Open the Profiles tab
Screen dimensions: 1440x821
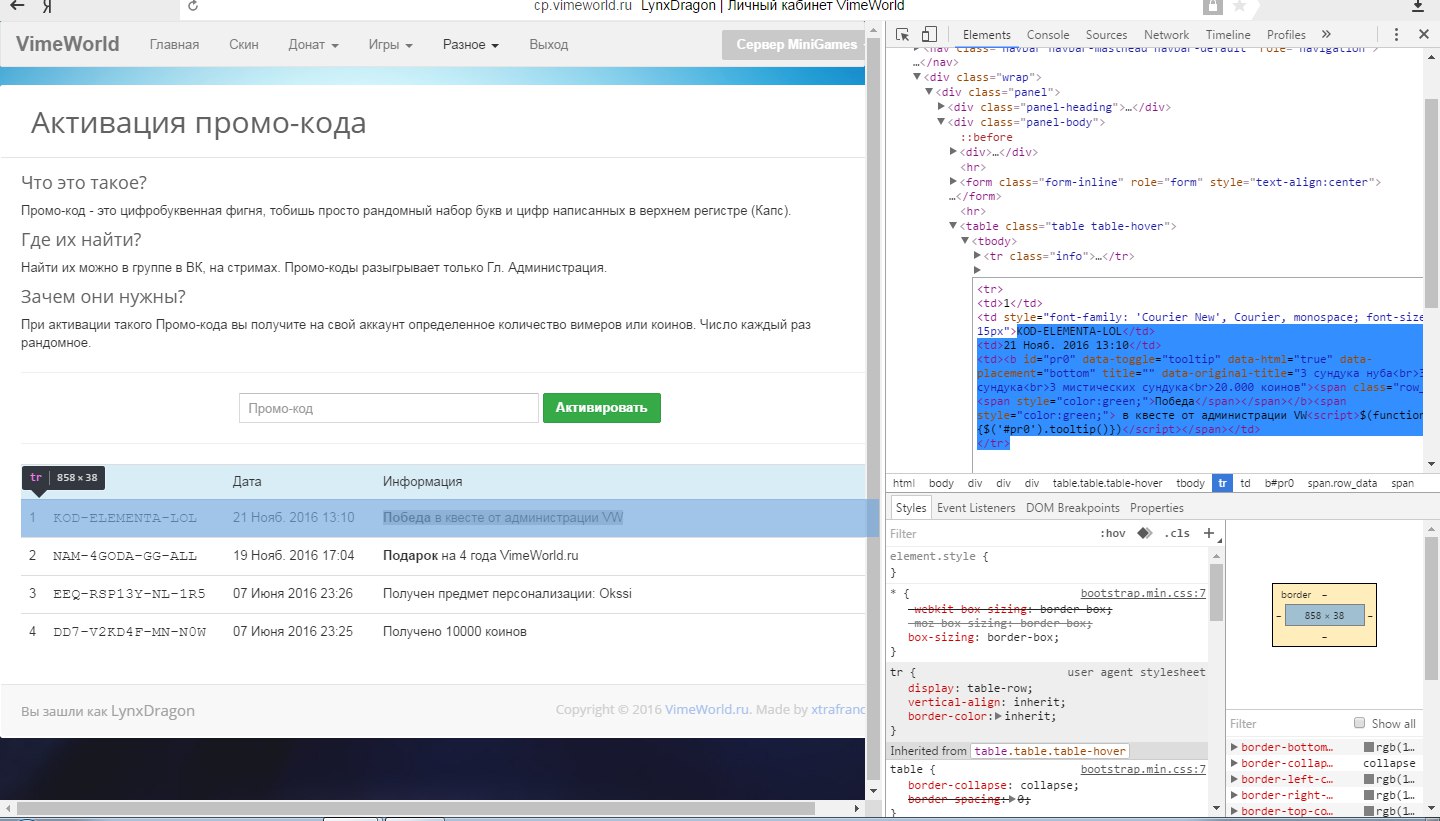coord(1286,34)
